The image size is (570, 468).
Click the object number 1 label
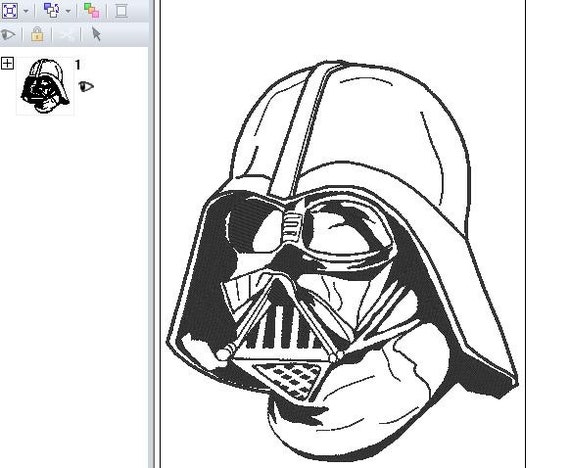77,65
